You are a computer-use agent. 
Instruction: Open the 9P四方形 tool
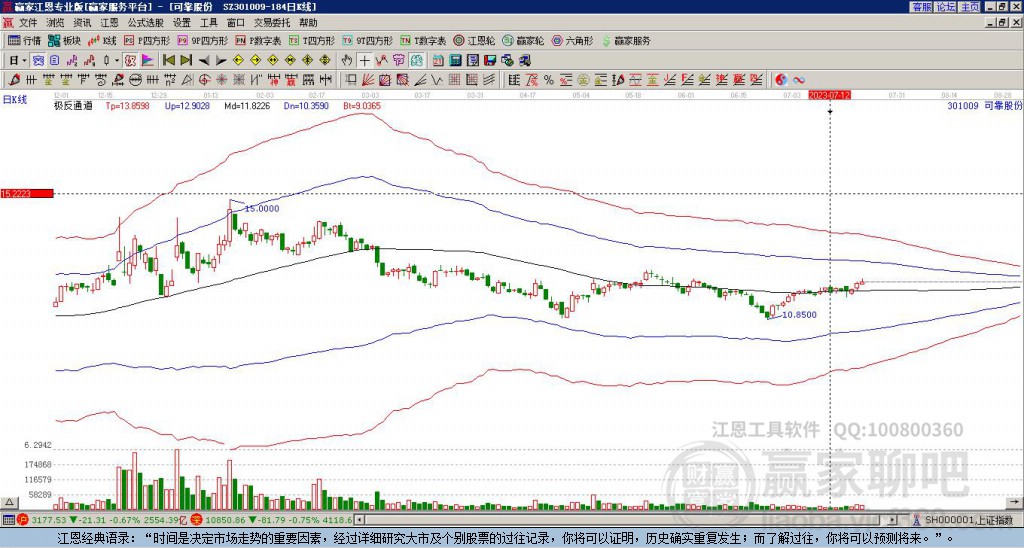(202, 40)
